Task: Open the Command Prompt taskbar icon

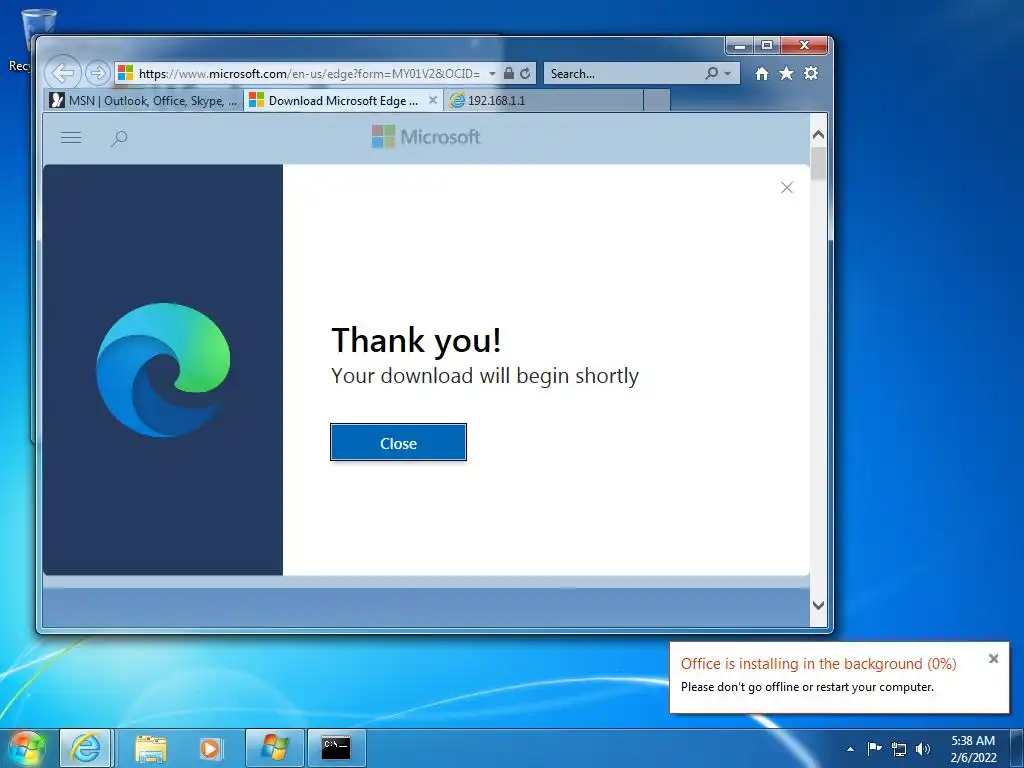Action: pos(336,748)
